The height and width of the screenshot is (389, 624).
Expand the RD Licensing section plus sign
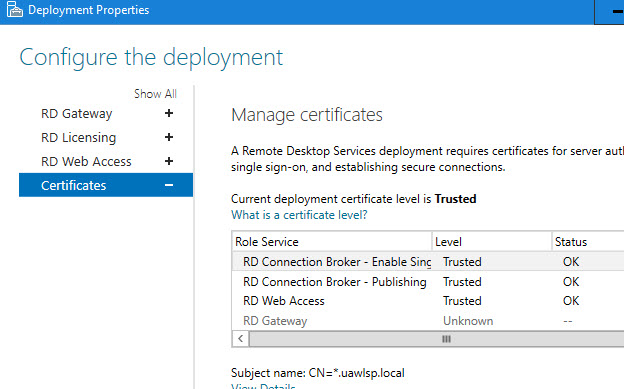169,137
